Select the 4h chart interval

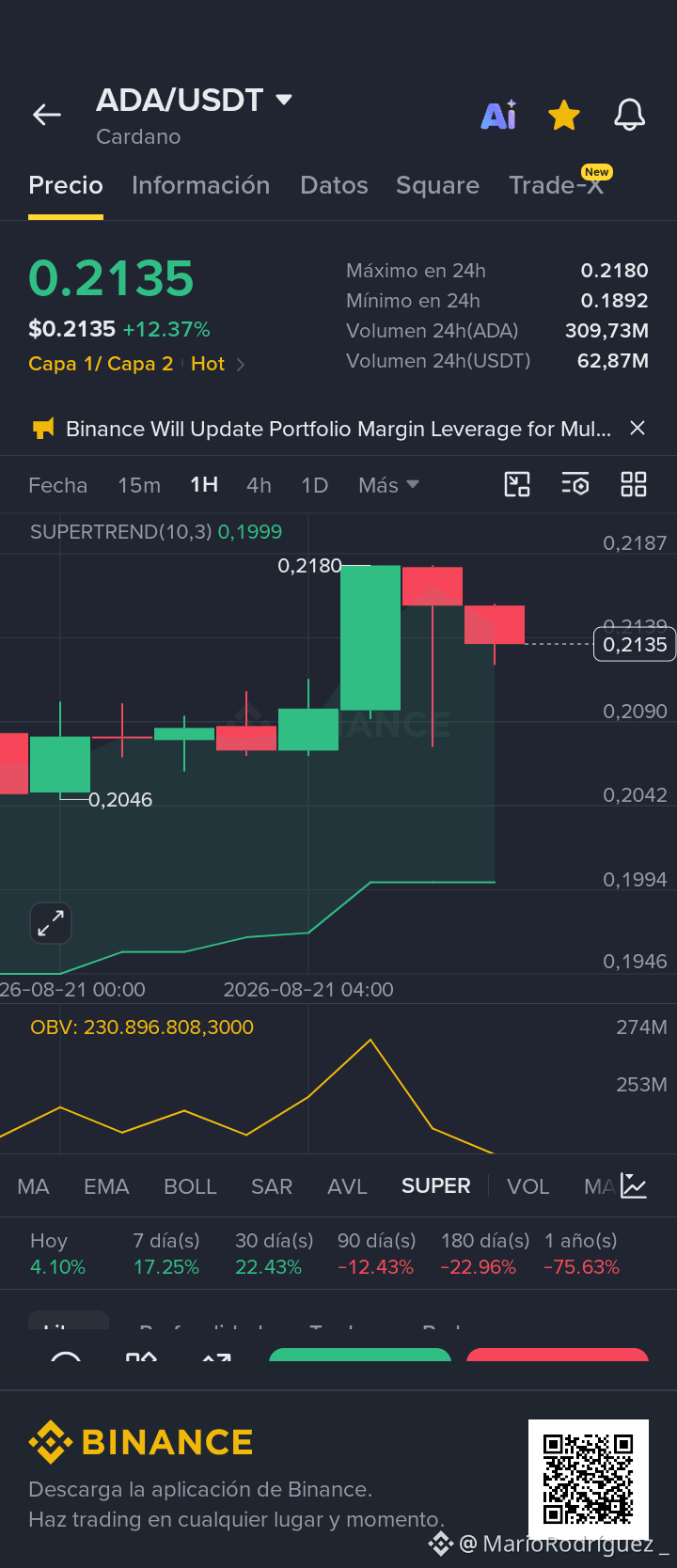[x=259, y=485]
